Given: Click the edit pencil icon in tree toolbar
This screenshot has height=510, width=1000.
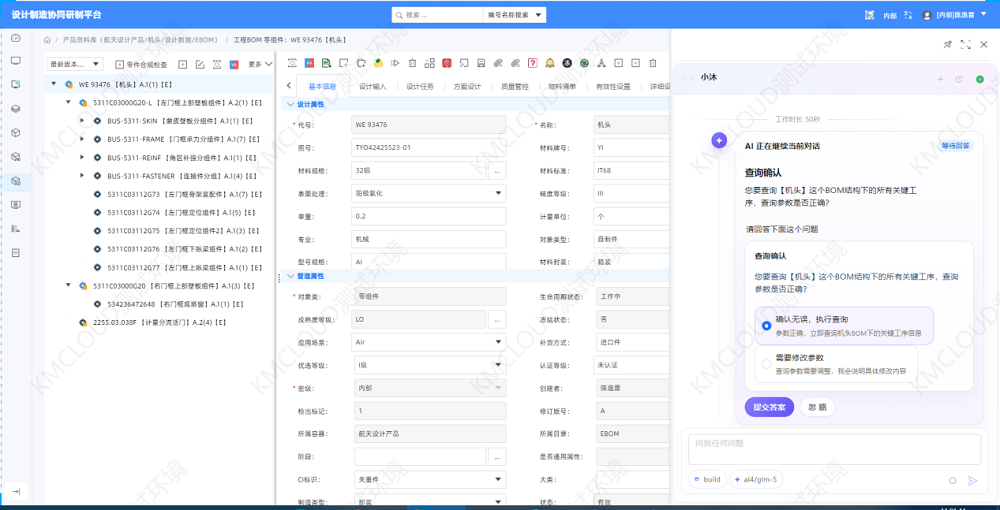Looking at the screenshot, I should pos(200,64).
